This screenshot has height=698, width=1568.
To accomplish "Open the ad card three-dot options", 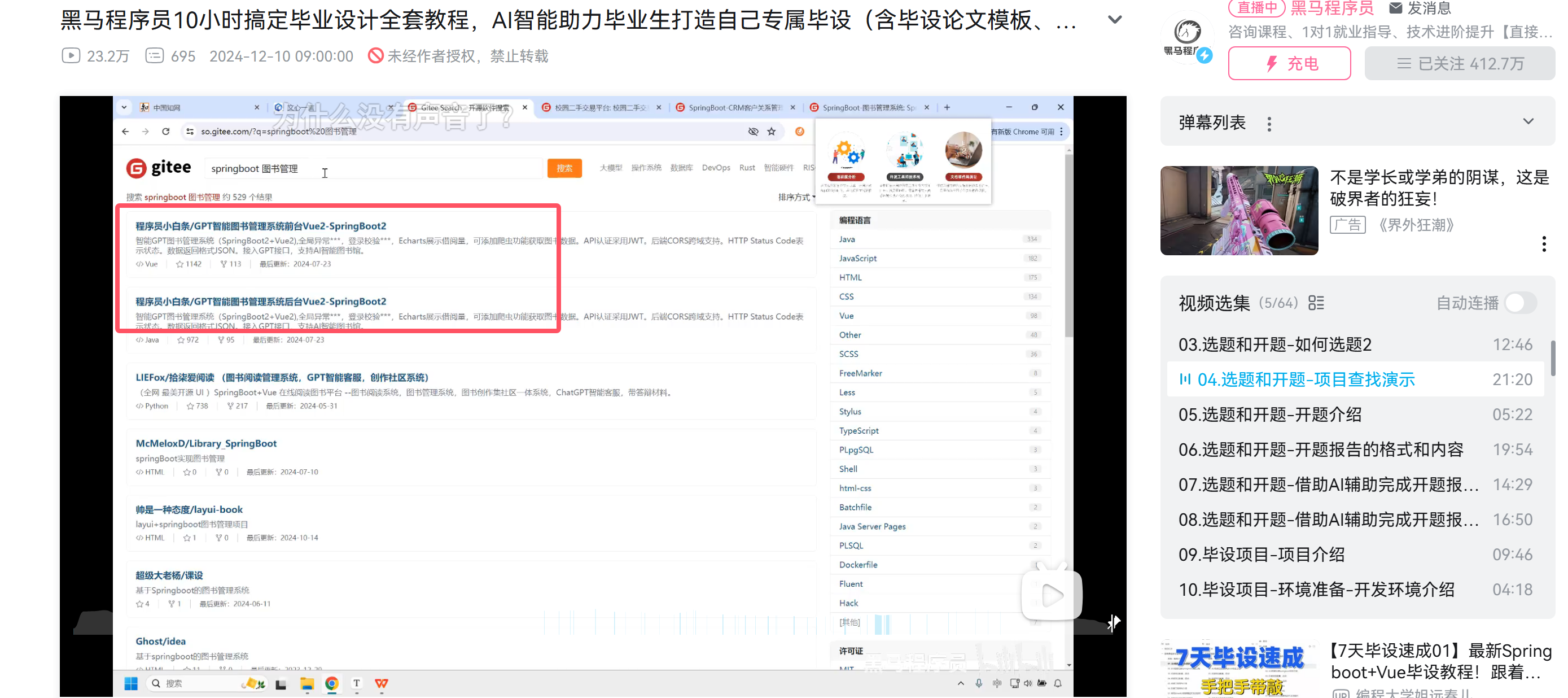I will tap(1544, 243).
